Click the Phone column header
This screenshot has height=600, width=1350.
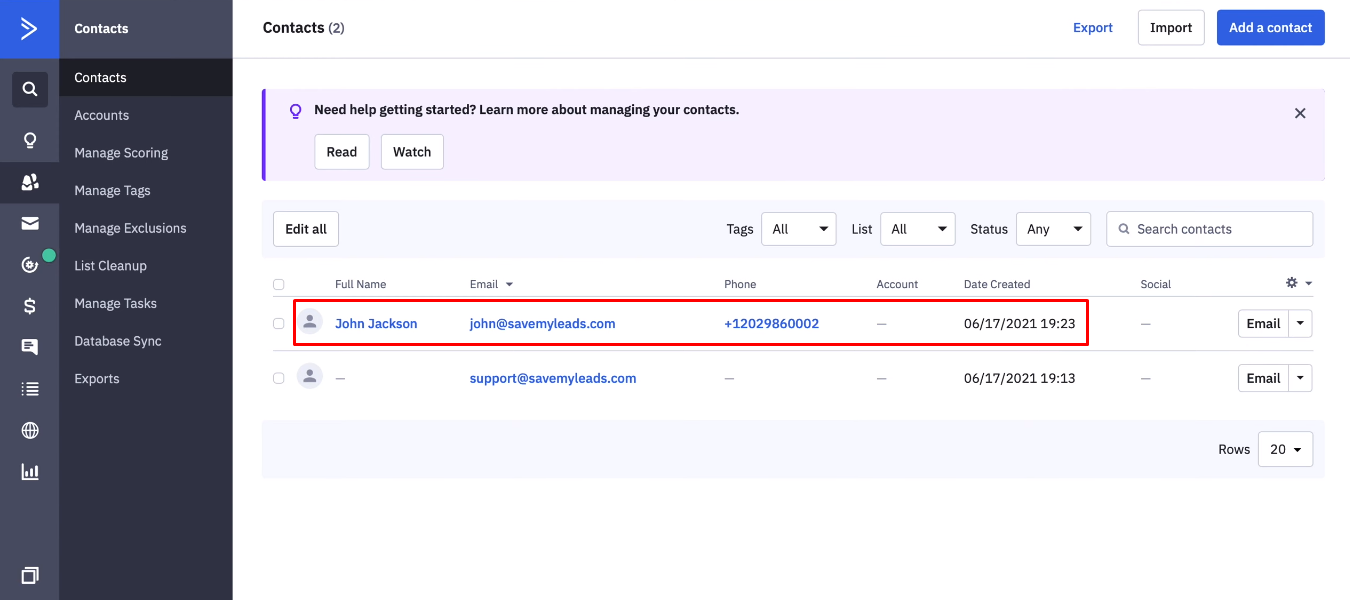(740, 284)
